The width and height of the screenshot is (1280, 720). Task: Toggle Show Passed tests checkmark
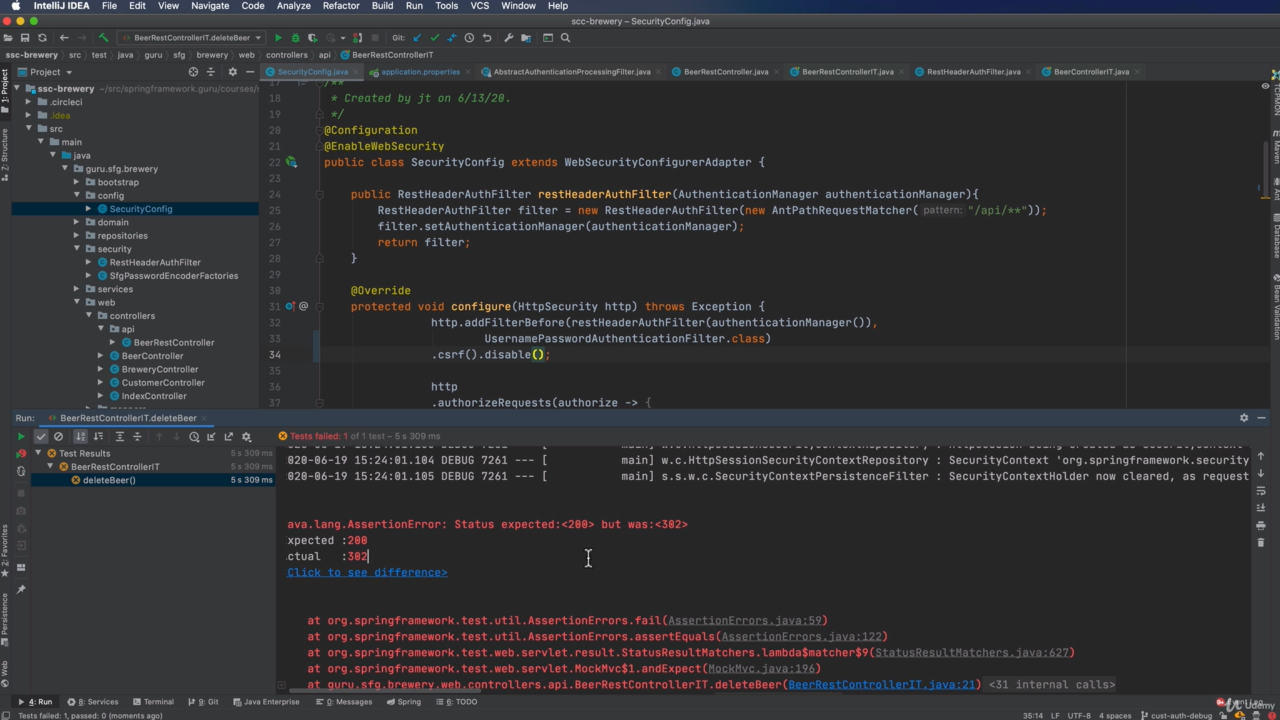coord(41,436)
